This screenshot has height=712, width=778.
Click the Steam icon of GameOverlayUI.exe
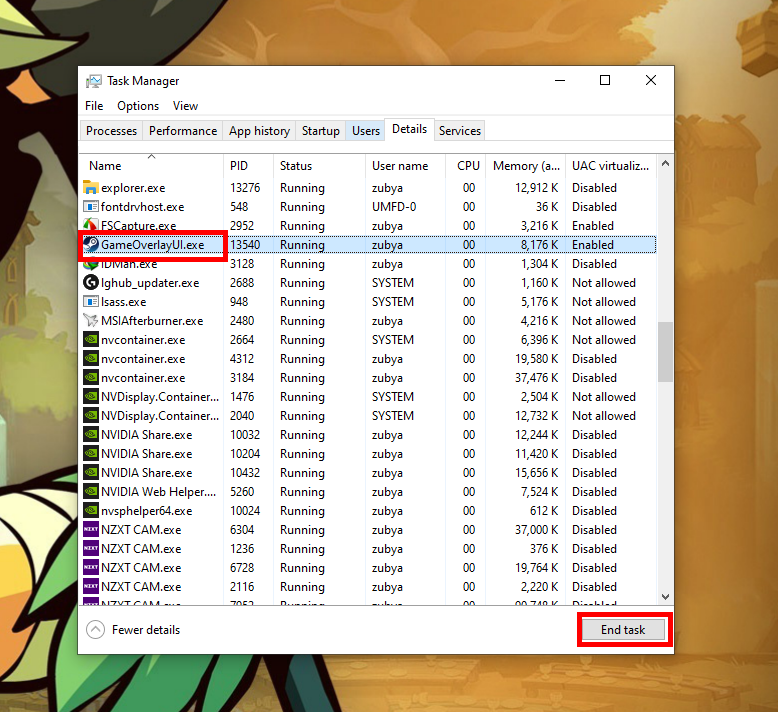click(x=91, y=244)
